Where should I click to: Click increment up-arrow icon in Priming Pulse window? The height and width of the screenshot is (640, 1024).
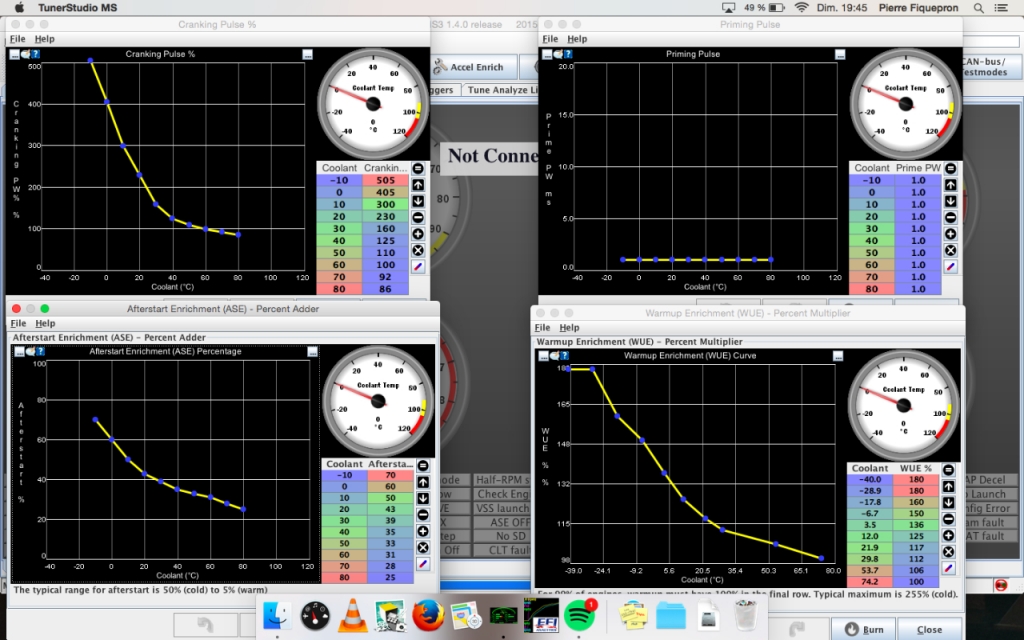point(951,185)
